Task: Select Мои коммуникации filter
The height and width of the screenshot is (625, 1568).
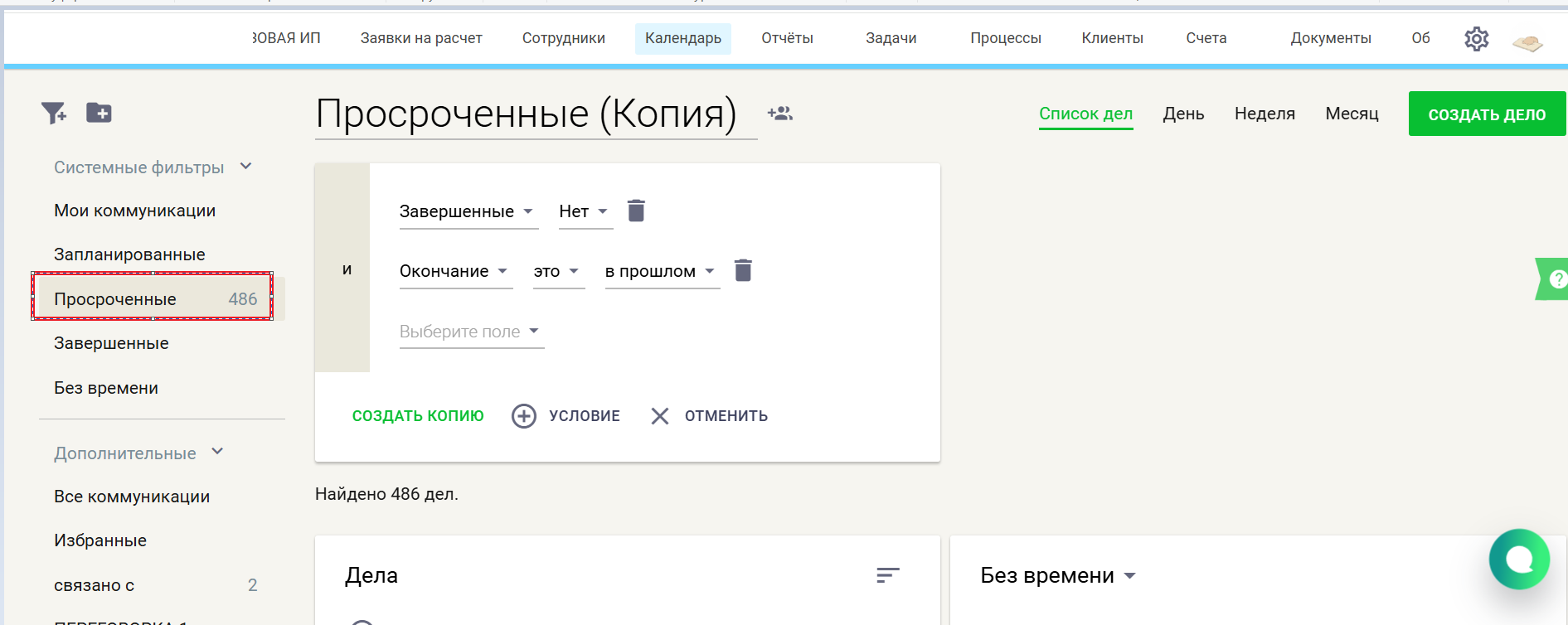Action: 134,211
